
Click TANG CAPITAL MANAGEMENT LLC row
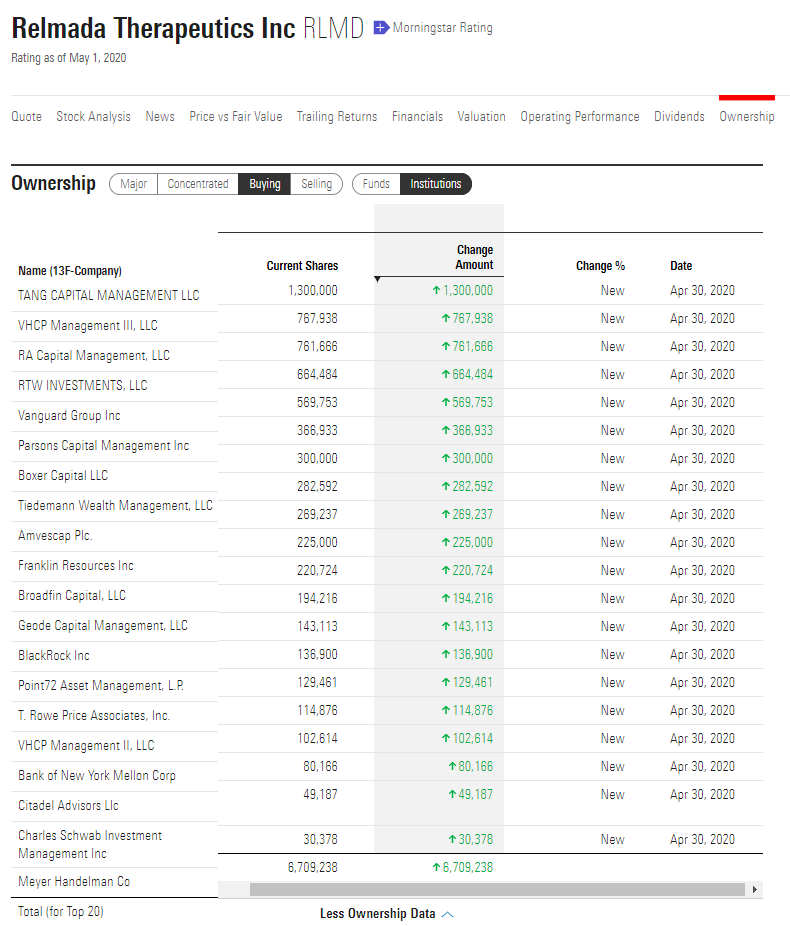click(x=109, y=295)
